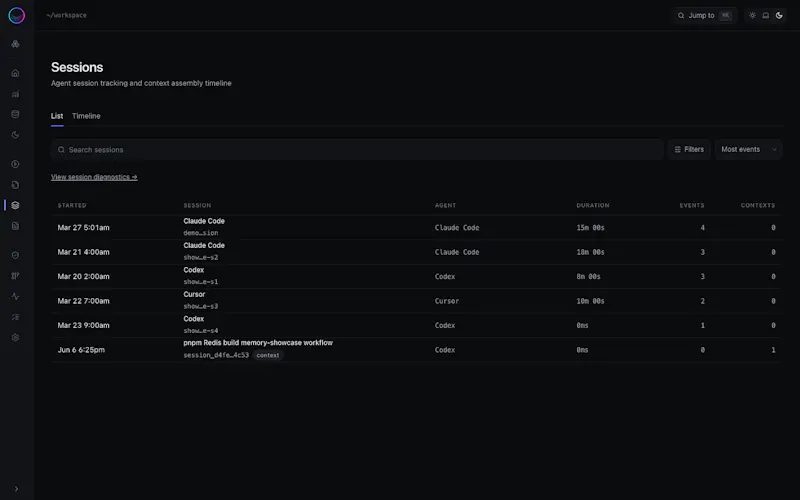This screenshot has width=800, height=500.
Task: Open the clover-shaped icon below the logo
Action: 15,44
